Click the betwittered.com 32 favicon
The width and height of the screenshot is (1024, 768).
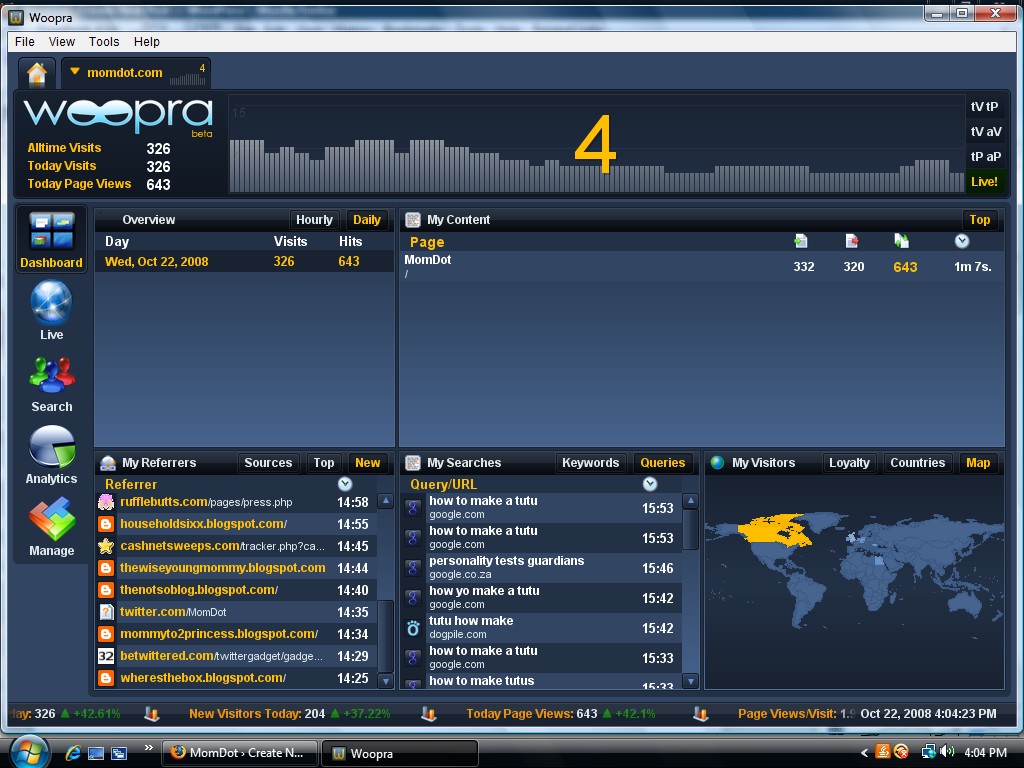[106, 656]
